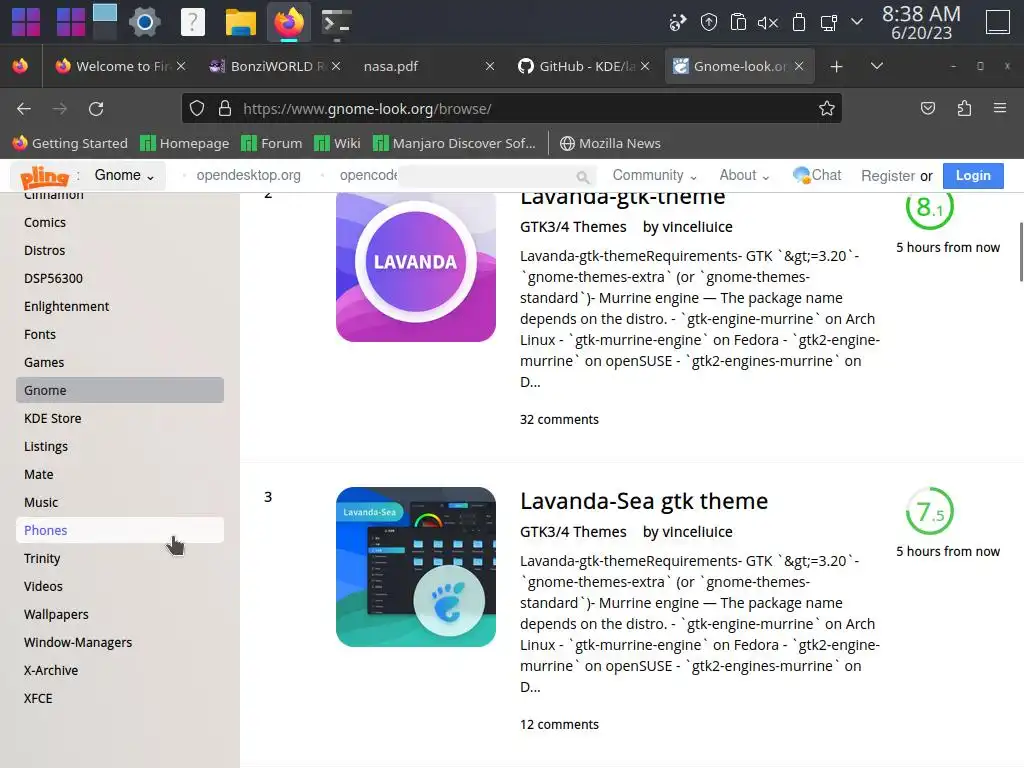Open a new browser tab
Screen dimensions: 1024x768
pyautogui.click(x=836, y=67)
